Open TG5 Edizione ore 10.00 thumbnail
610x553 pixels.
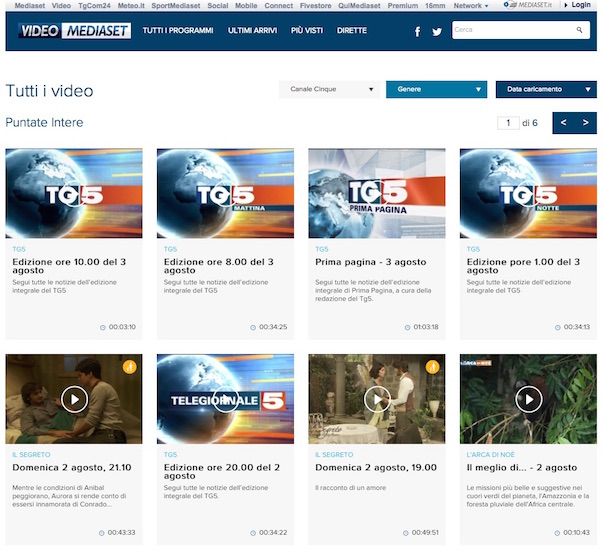pos(74,193)
